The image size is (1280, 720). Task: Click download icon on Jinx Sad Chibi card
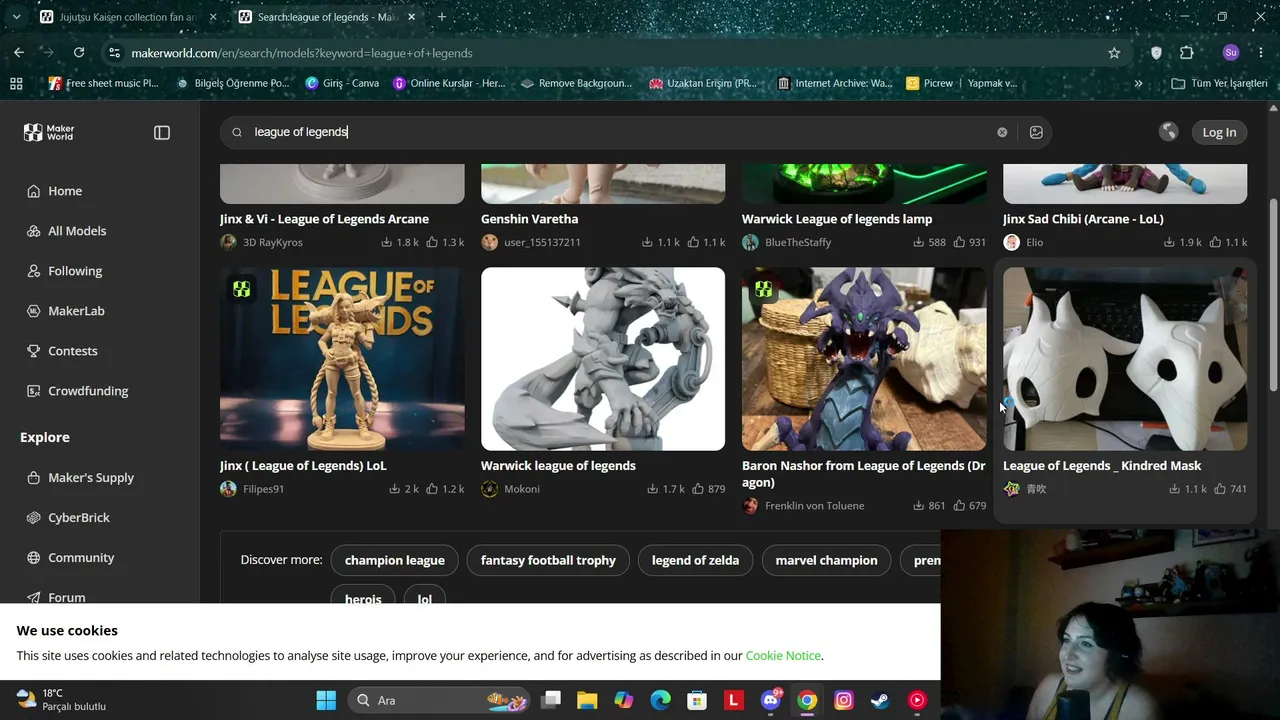(x=1169, y=242)
